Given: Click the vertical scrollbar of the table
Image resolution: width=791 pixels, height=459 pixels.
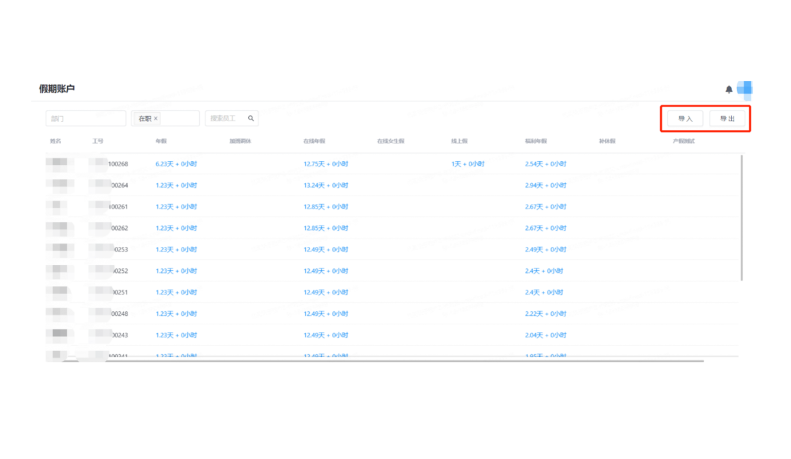Looking at the screenshot, I should click(741, 215).
